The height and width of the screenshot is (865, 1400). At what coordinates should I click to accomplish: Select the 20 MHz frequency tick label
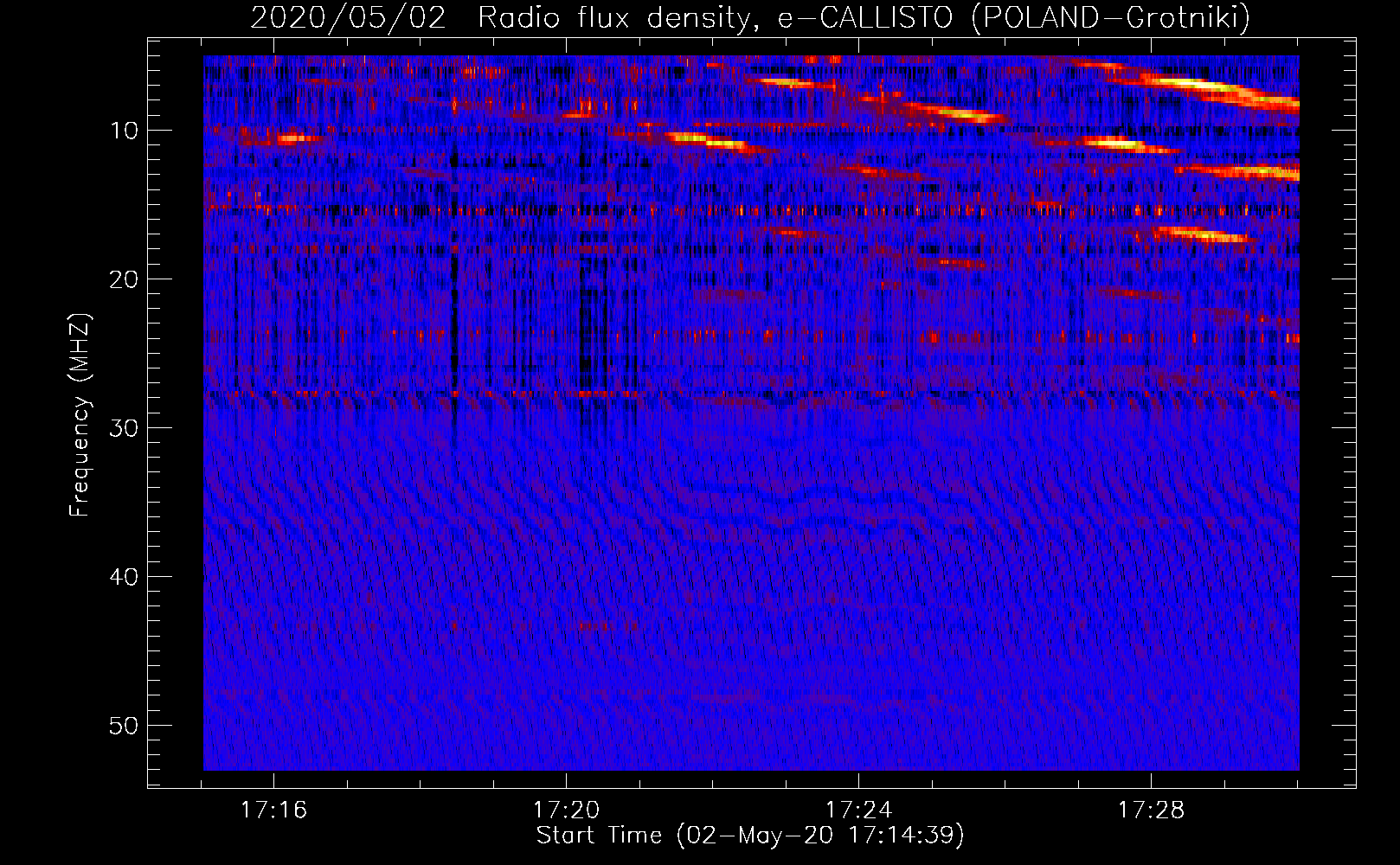pos(125,279)
